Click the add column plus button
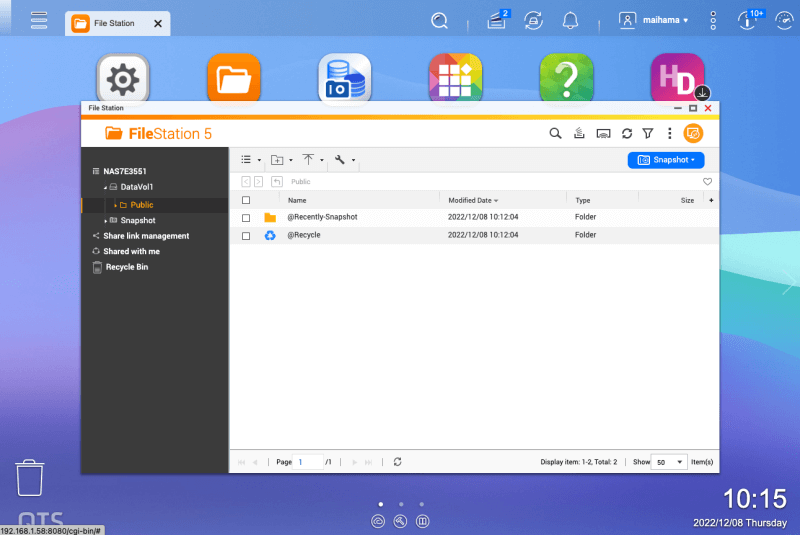The image size is (800, 535). pyautogui.click(x=711, y=200)
